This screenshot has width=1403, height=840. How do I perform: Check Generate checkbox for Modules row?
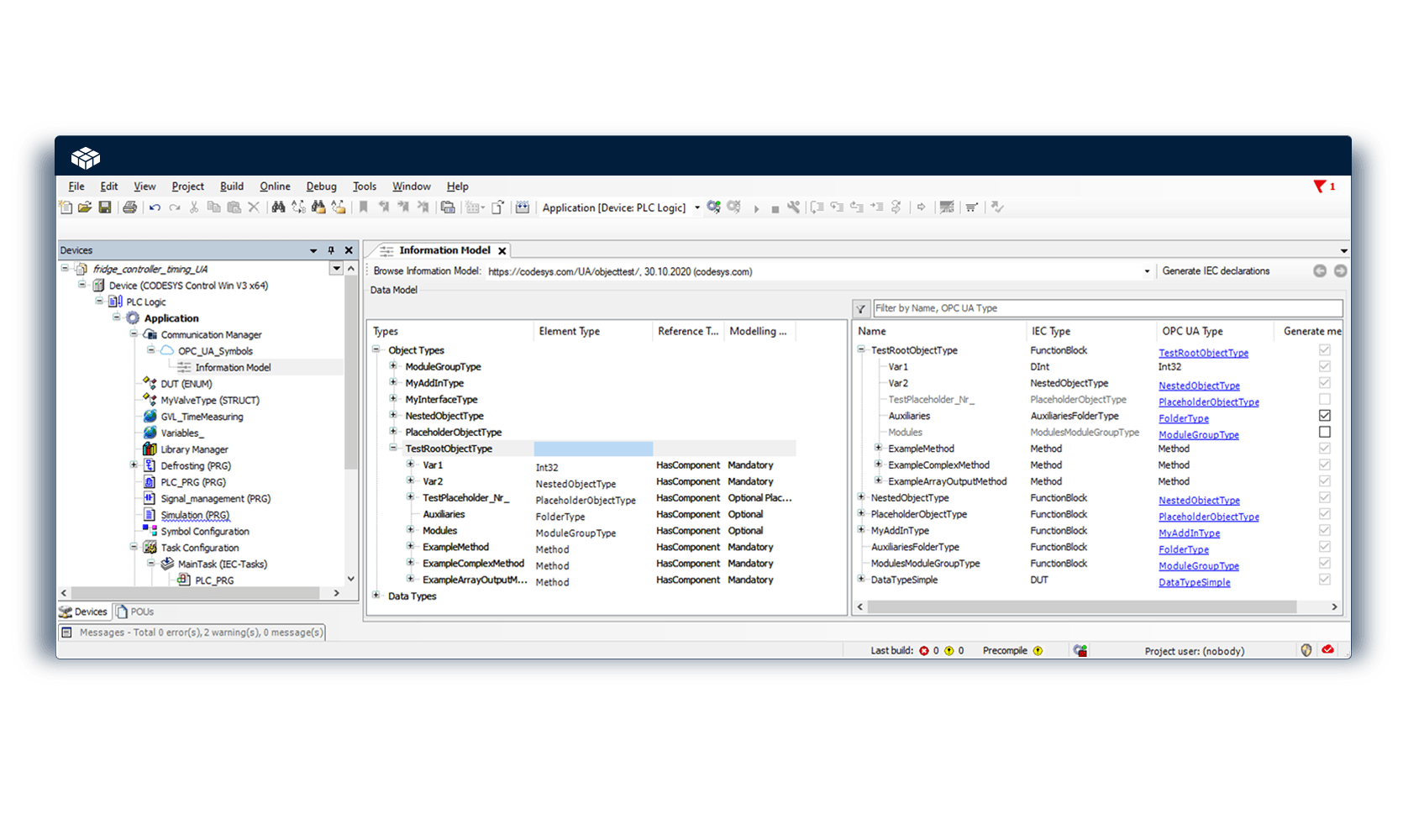pos(1325,432)
